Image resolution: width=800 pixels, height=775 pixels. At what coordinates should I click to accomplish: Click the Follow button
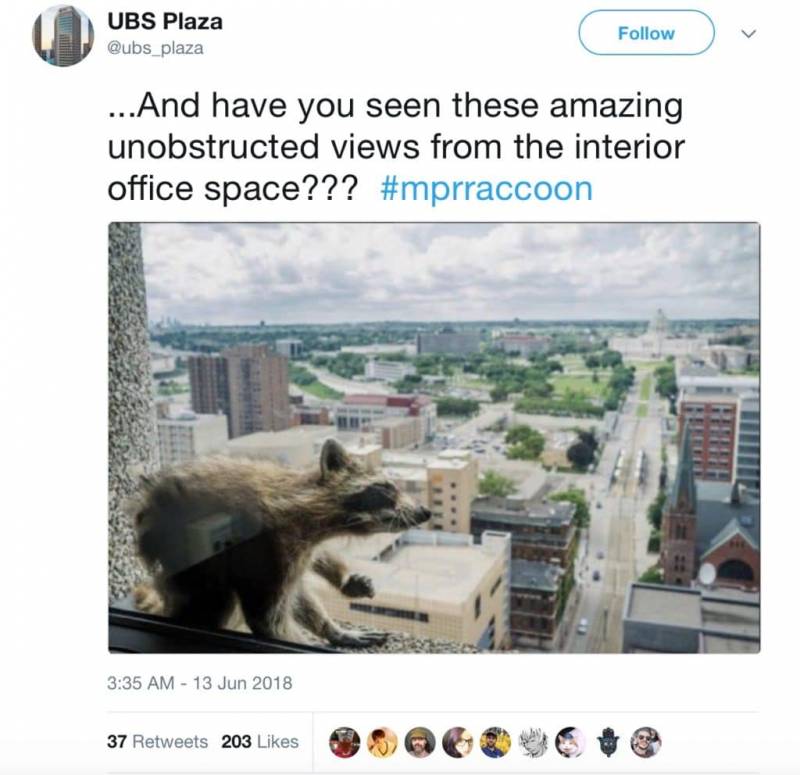click(x=646, y=33)
